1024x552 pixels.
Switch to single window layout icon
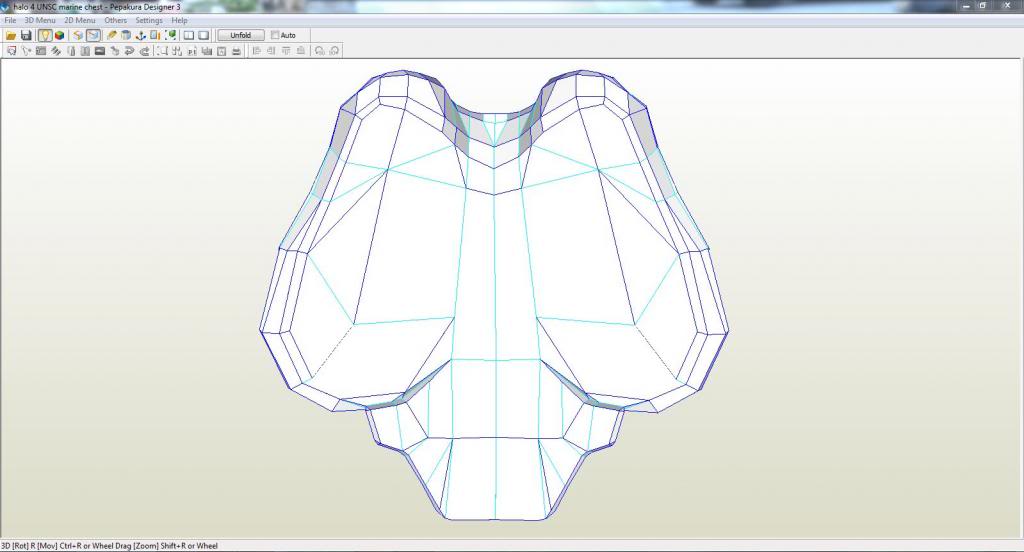(x=204, y=35)
